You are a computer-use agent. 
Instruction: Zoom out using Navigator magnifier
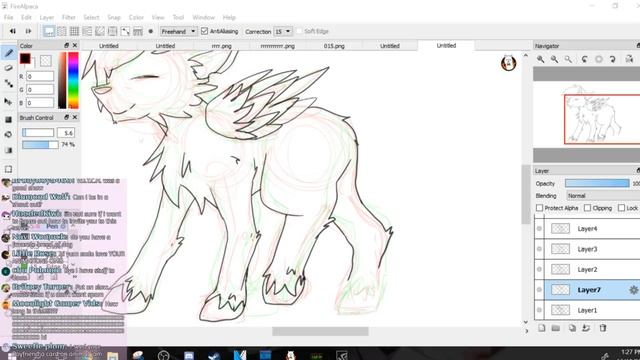click(x=554, y=59)
